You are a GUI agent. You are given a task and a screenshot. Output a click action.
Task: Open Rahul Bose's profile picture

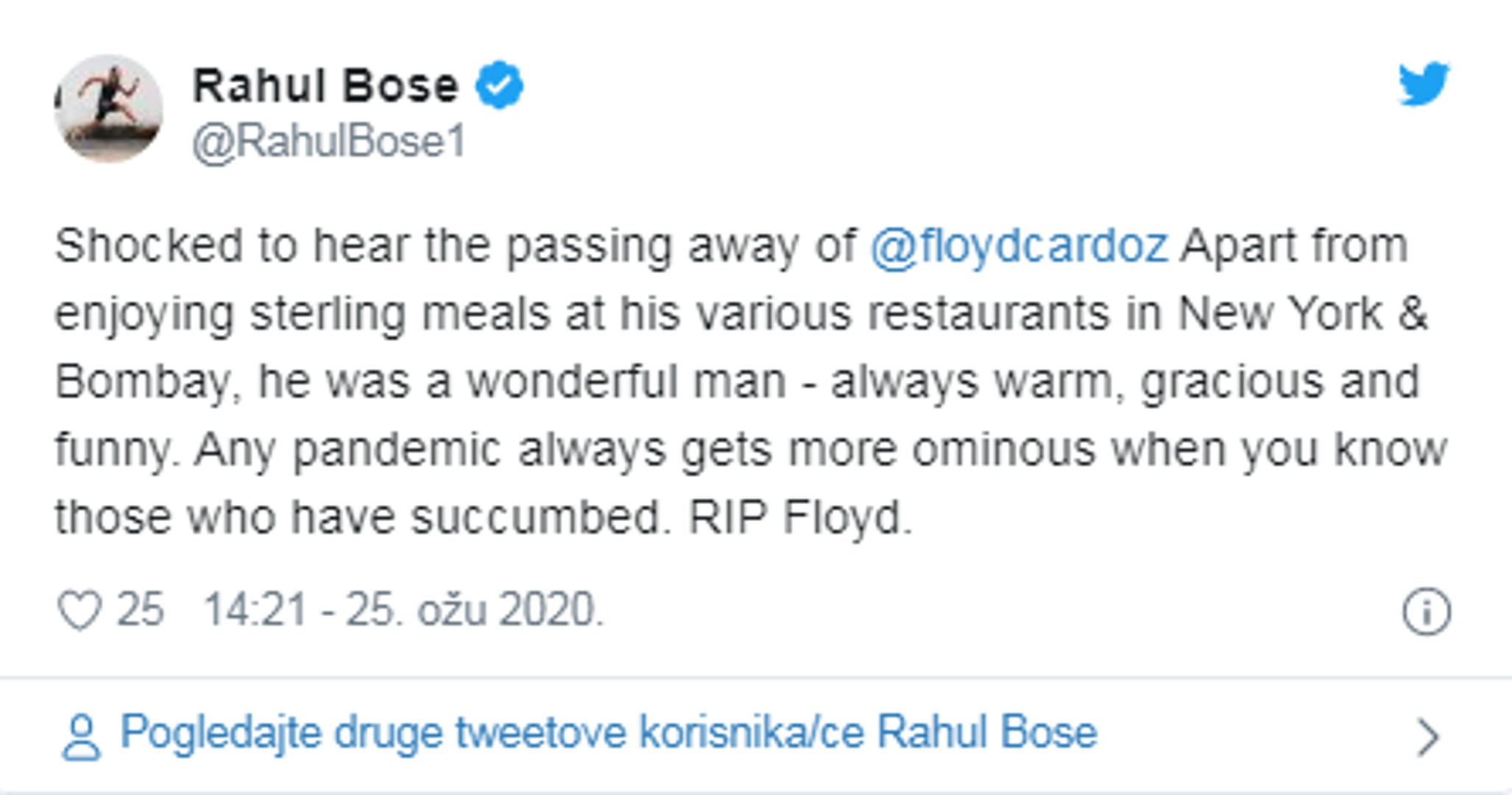pyautogui.click(x=108, y=108)
